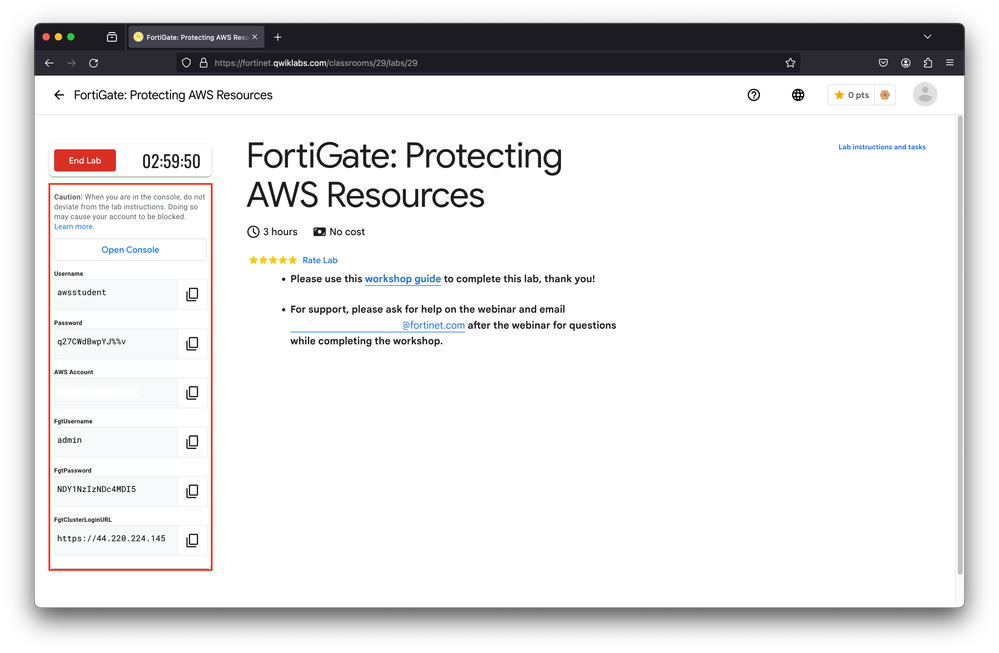Viewport: 999px width, 653px height.
Task: Follow the workshop guide link
Action: click(x=402, y=279)
